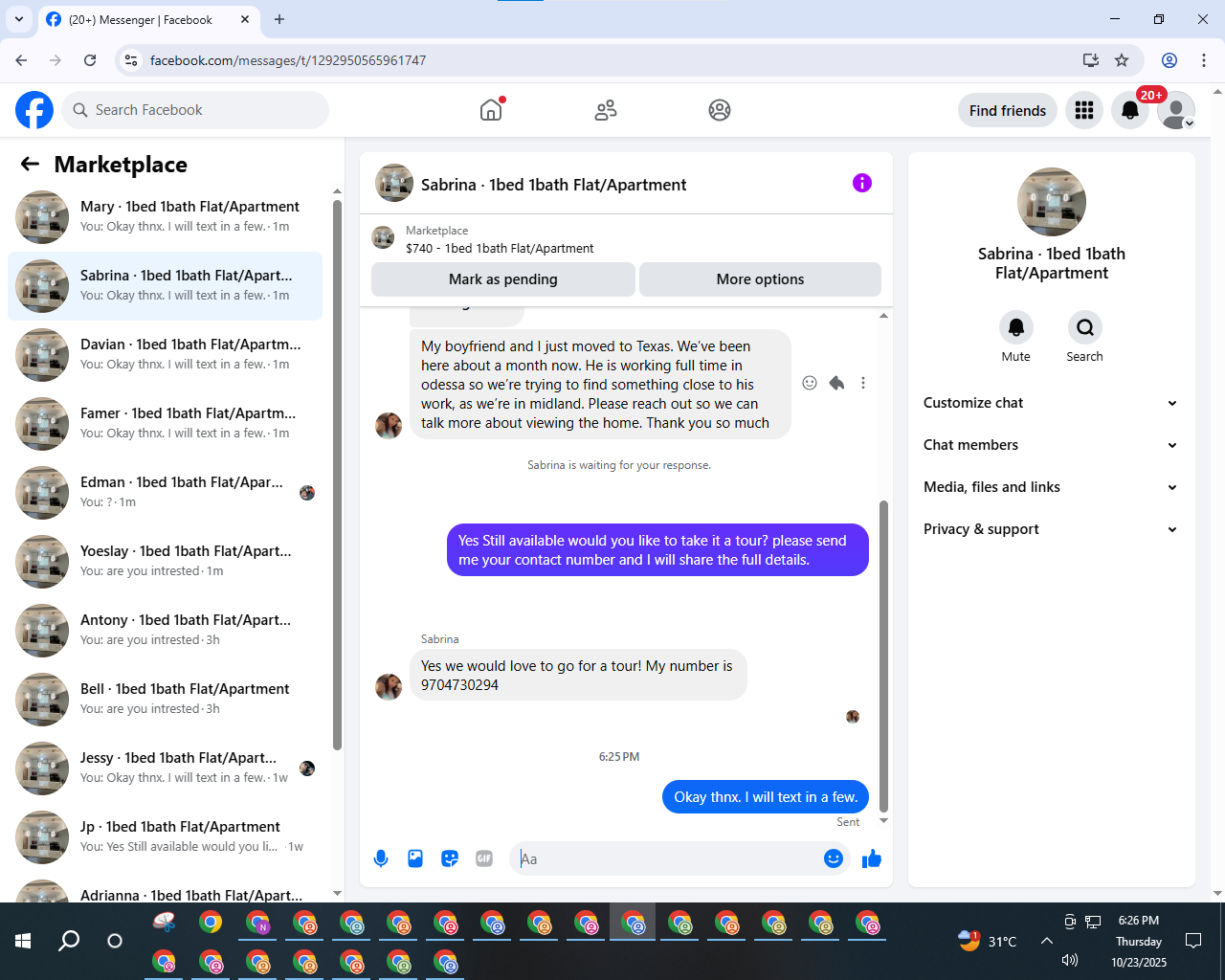Reload the page with the browser refresh icon
The image size is (1225, 980).
point(90,60)
